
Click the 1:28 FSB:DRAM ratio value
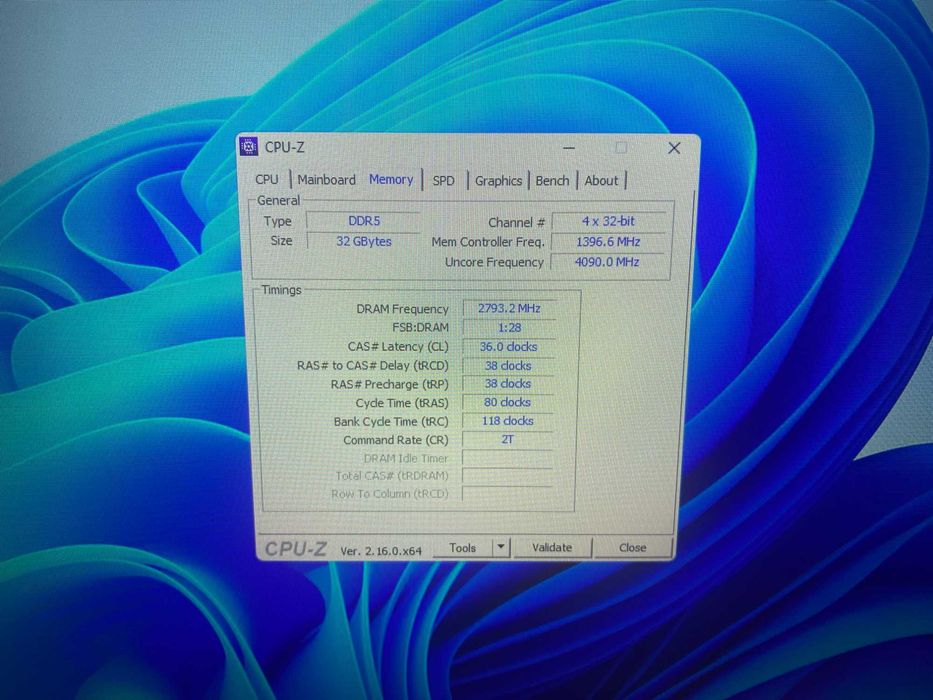(x=509, y=327)
